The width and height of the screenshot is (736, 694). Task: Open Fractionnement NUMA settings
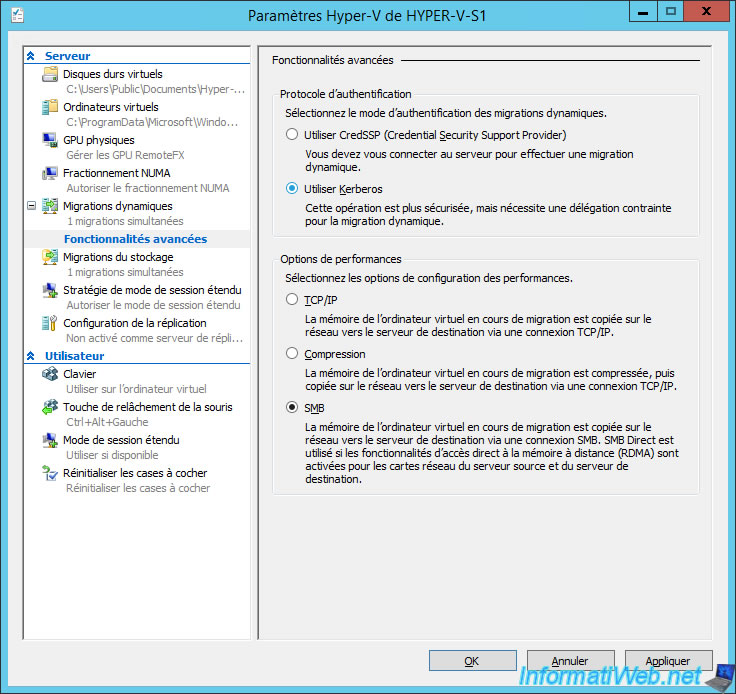pyautogui.click(x=116, y=173)
